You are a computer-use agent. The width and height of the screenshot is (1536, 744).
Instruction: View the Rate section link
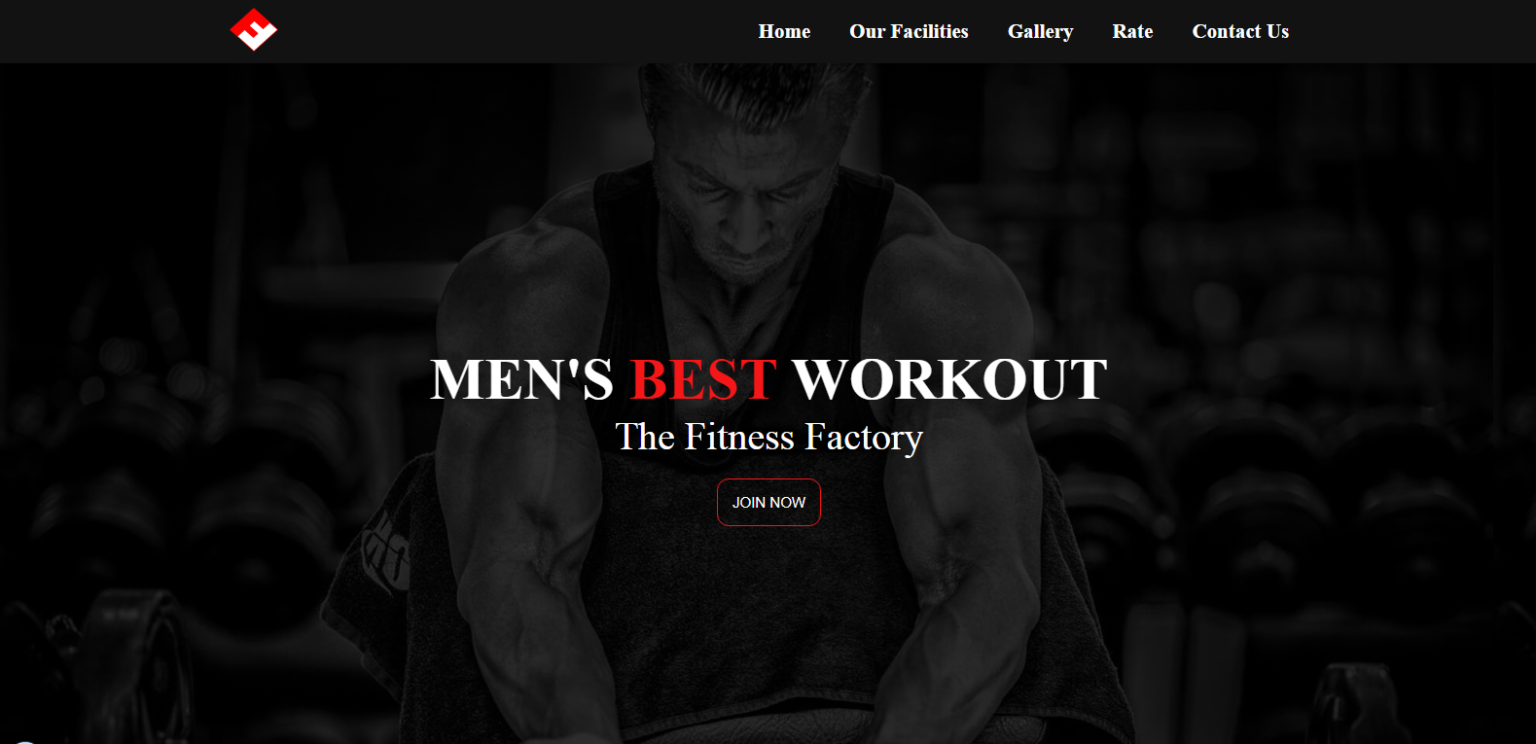pos(1132,32)
